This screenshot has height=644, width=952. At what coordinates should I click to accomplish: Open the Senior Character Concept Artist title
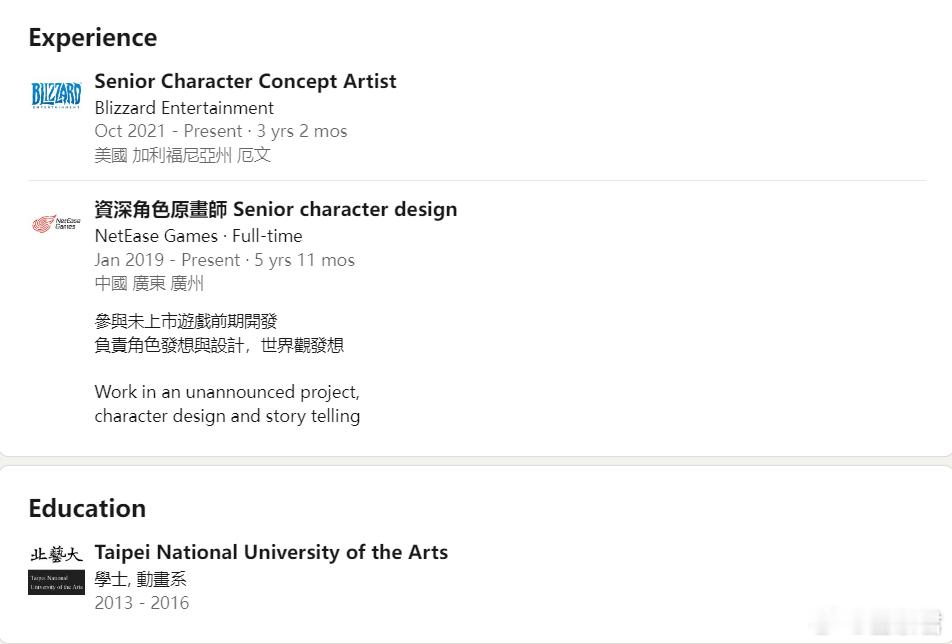[245, 81]
